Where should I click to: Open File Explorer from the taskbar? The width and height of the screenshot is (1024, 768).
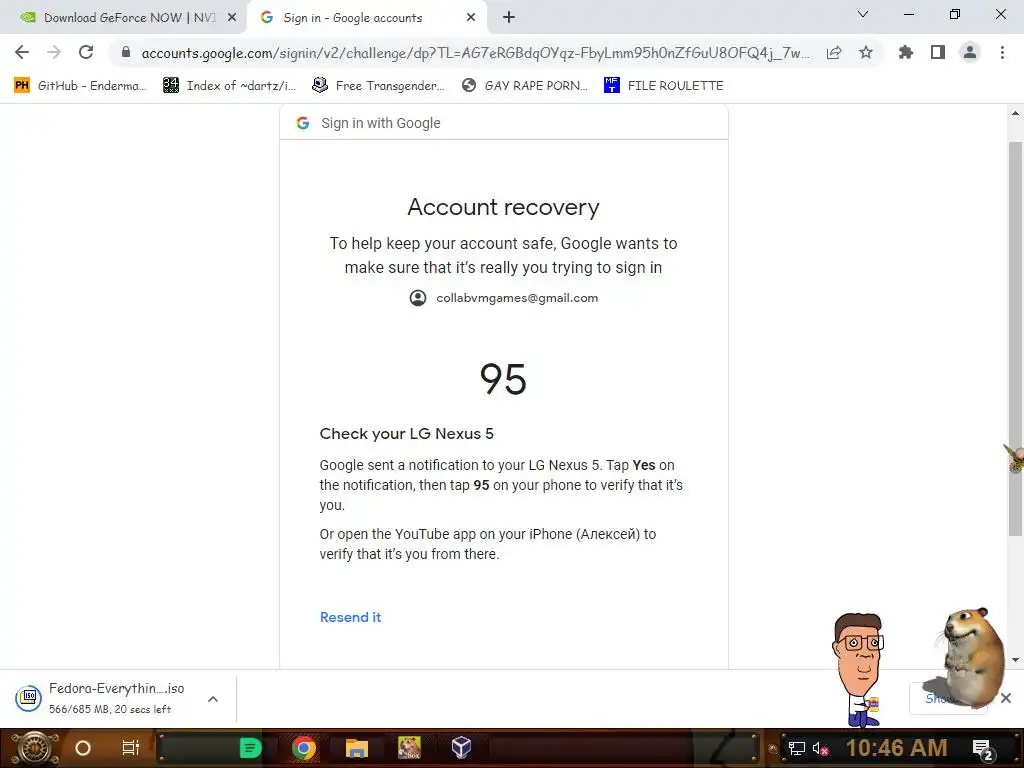(357, 748)
